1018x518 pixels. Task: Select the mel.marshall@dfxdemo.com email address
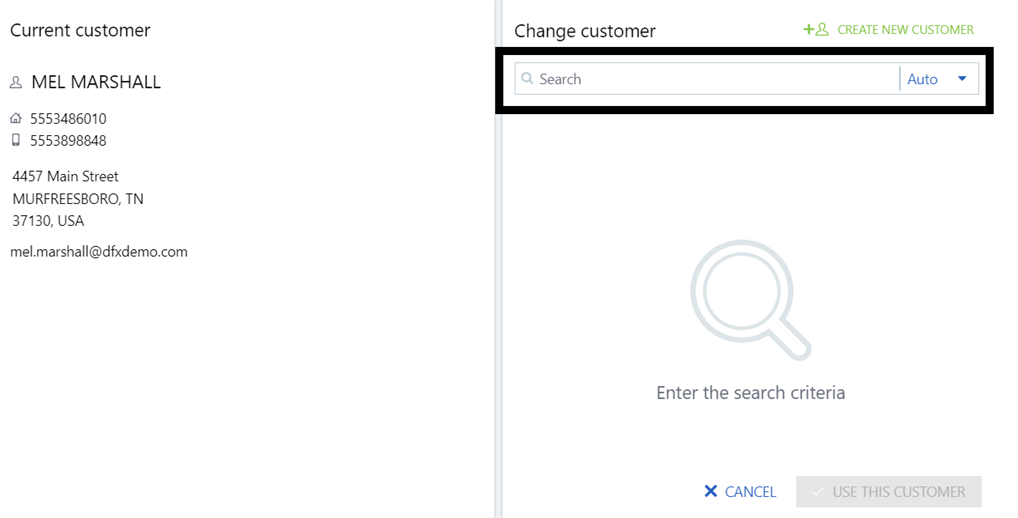pyautogui.click(x=99, y=252)
